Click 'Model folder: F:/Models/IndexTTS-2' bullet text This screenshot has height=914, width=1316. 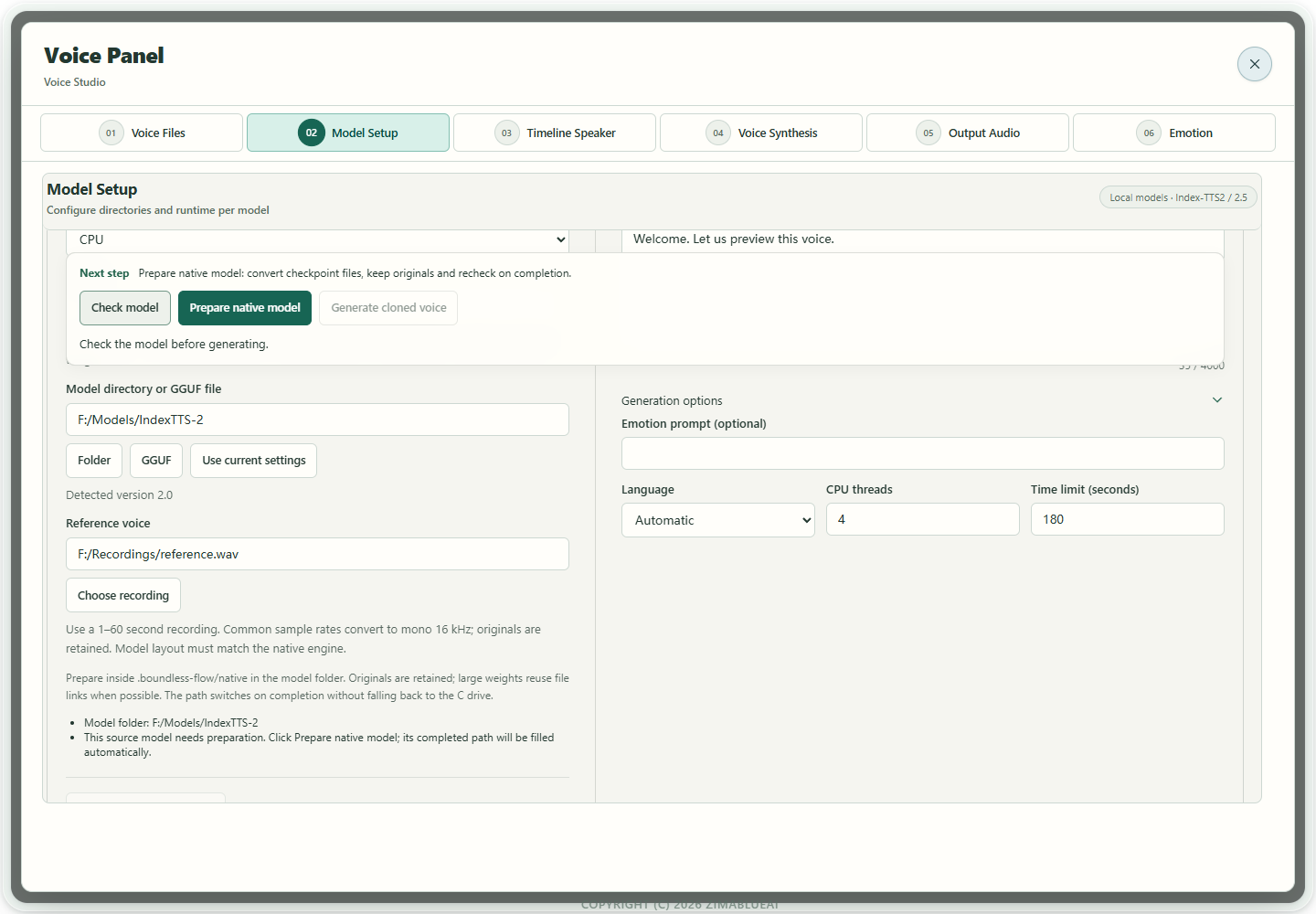pos(171,723)
